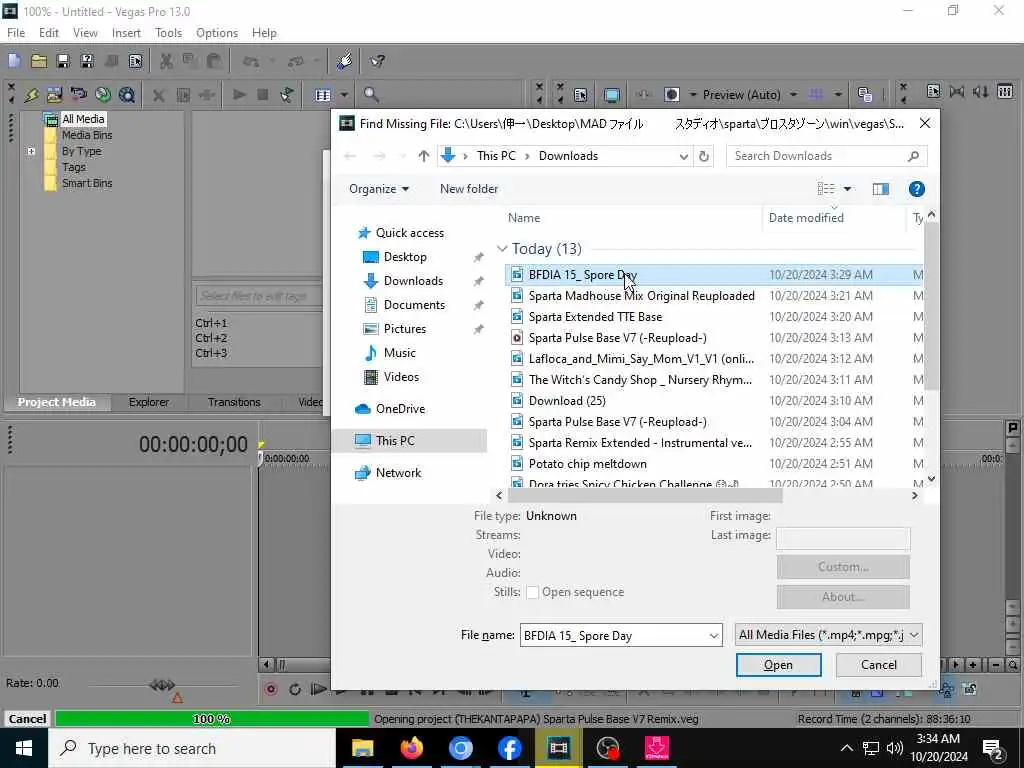The width and height of the screenshot is (1024, 768).
Task: Click the Copy Snapshot to Clipboard icon
Action: pos(865,95)
